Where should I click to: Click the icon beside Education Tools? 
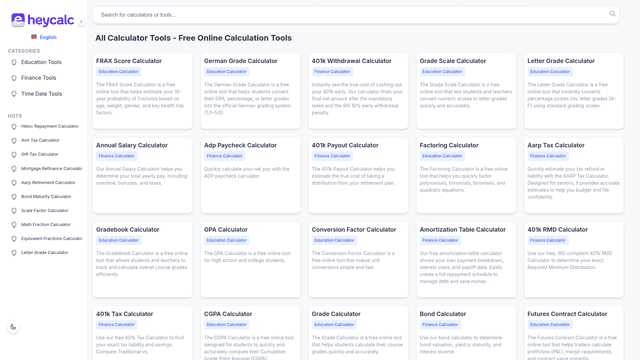(x=14, y=62)
